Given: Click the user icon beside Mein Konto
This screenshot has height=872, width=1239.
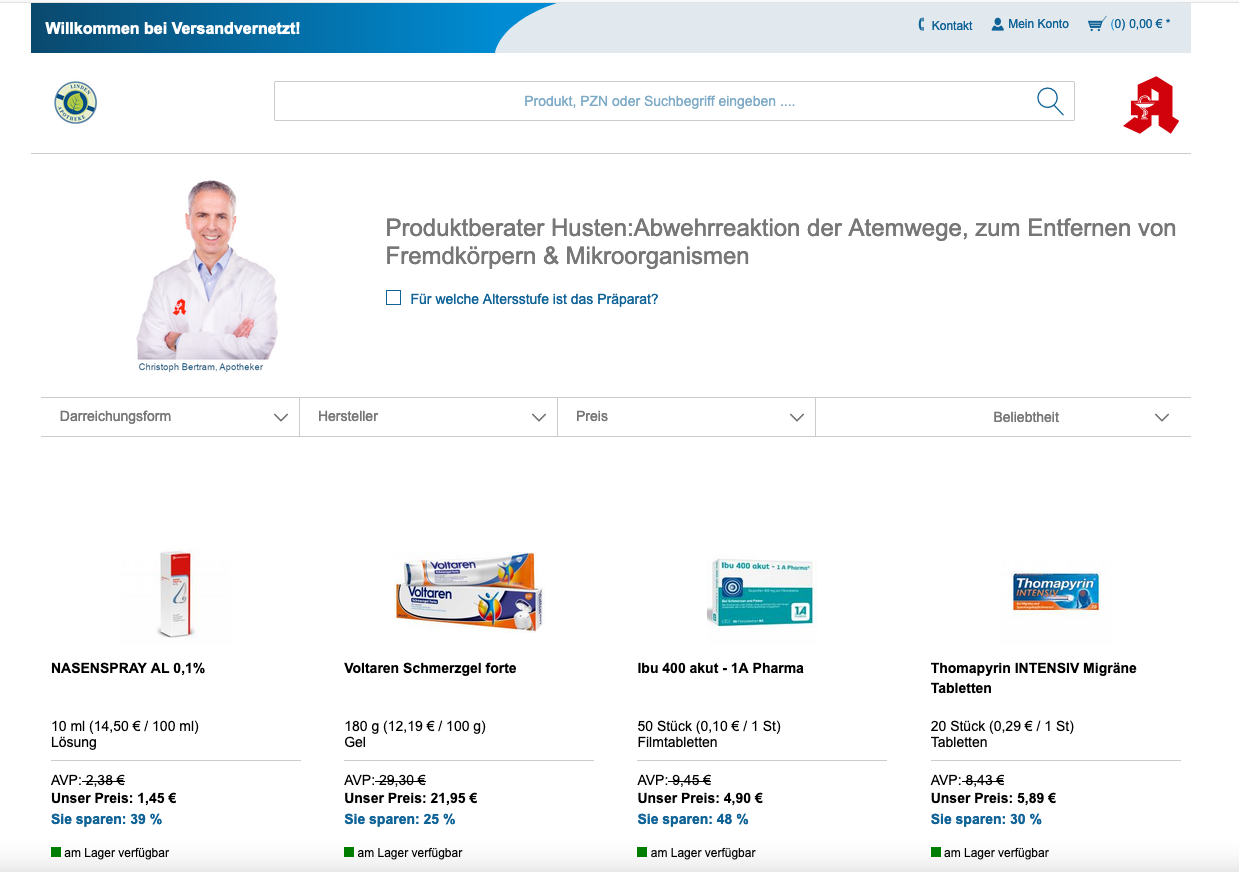Looking at the screenshot, I should click(x=997, y=24).
